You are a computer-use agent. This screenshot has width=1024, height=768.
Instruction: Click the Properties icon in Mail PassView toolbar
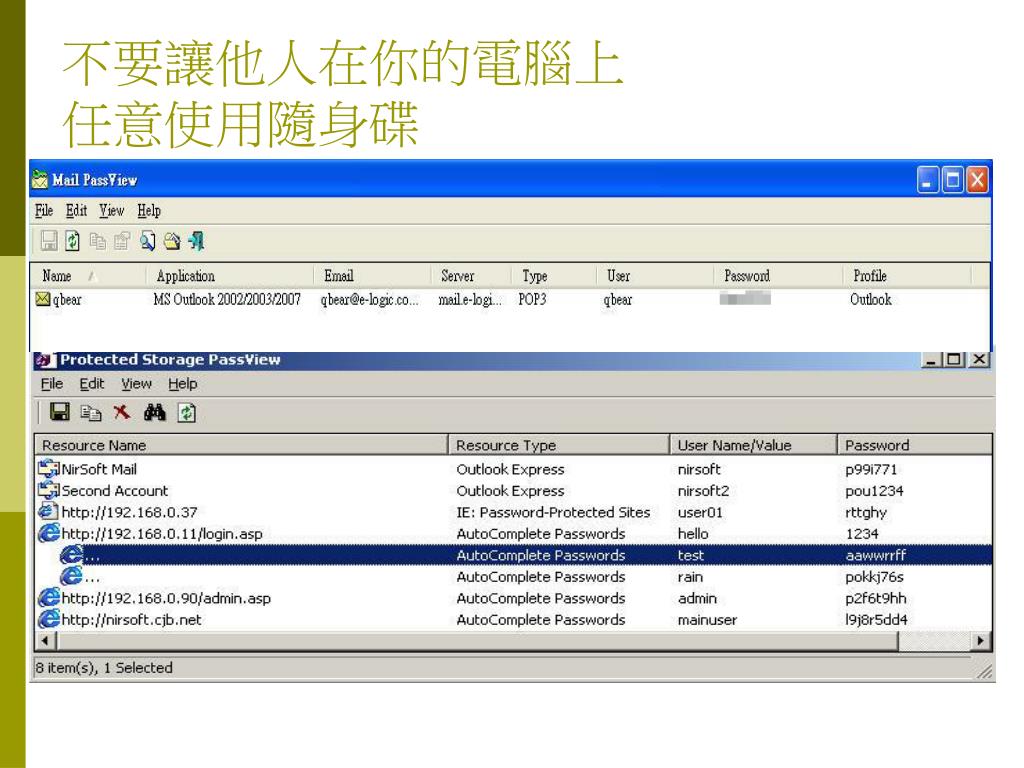(x=122, y=241)
